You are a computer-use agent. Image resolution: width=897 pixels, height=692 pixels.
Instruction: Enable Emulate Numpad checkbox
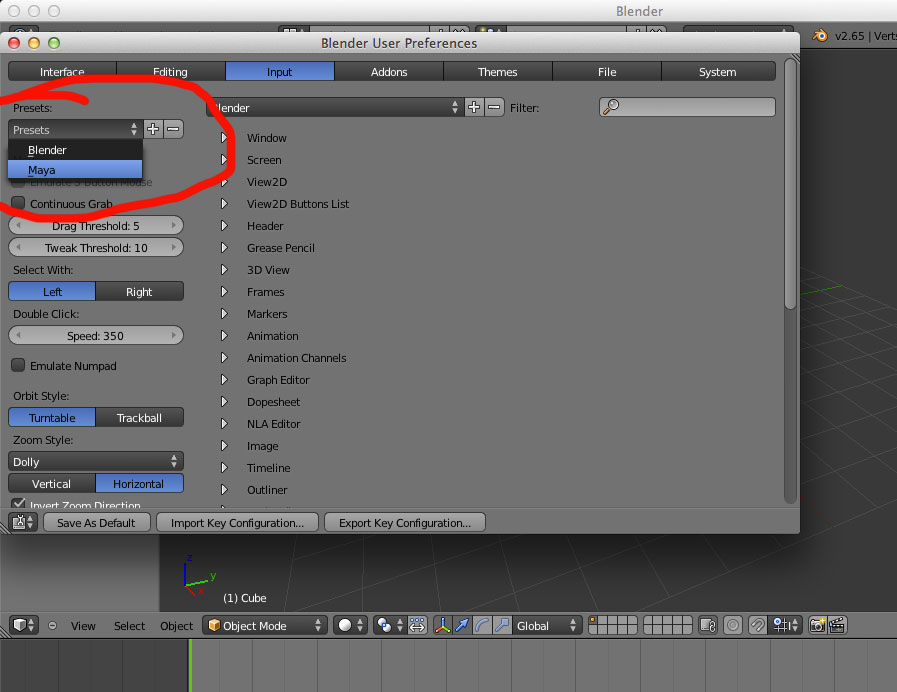18,365
